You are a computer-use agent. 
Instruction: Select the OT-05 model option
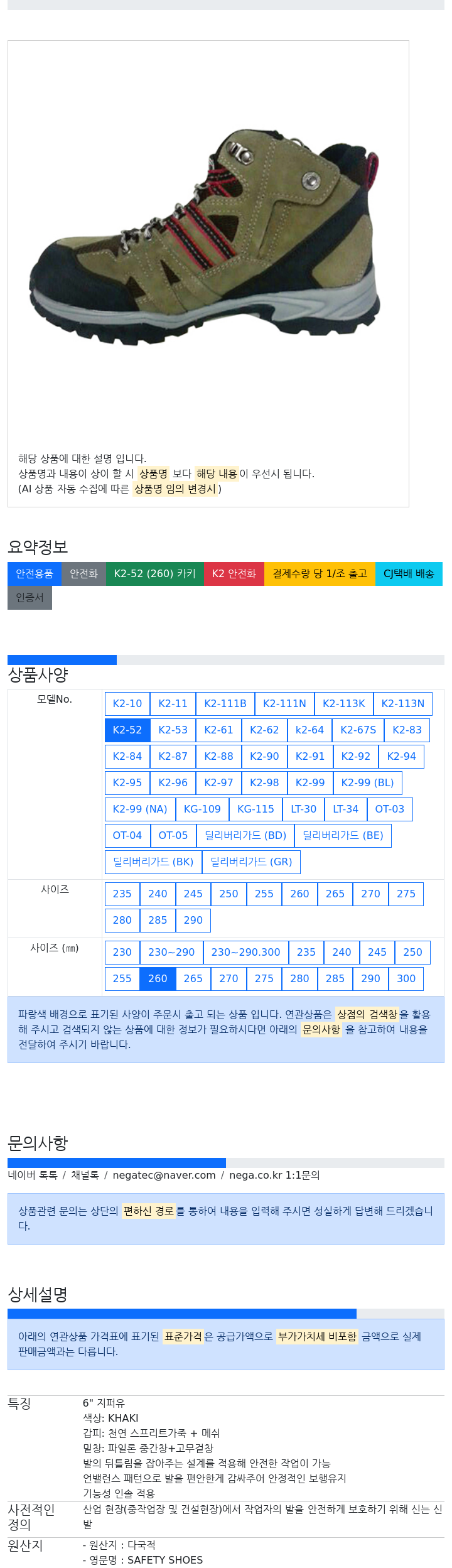click(173, 835)
